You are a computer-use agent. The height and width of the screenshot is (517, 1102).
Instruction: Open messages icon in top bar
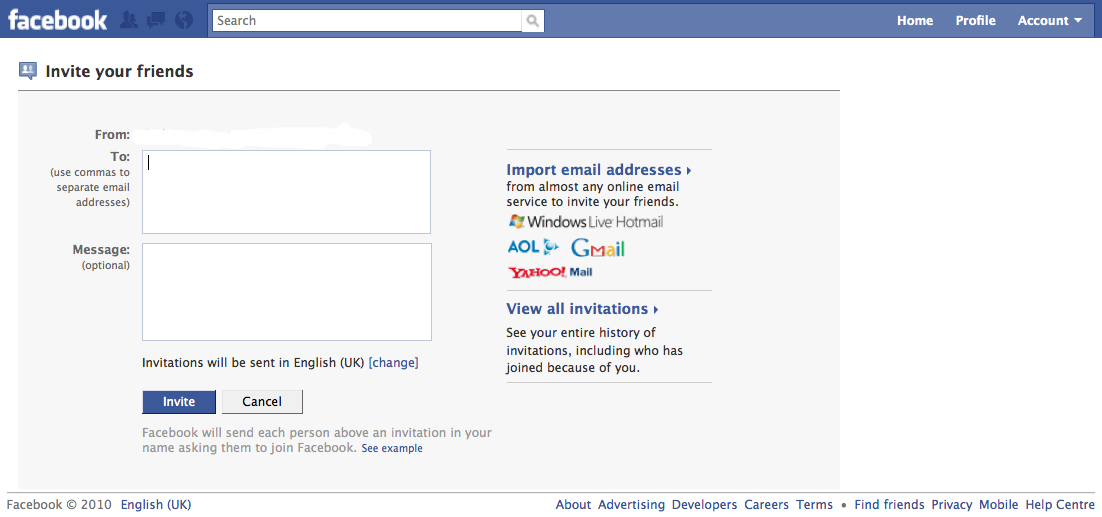(155, 20)
